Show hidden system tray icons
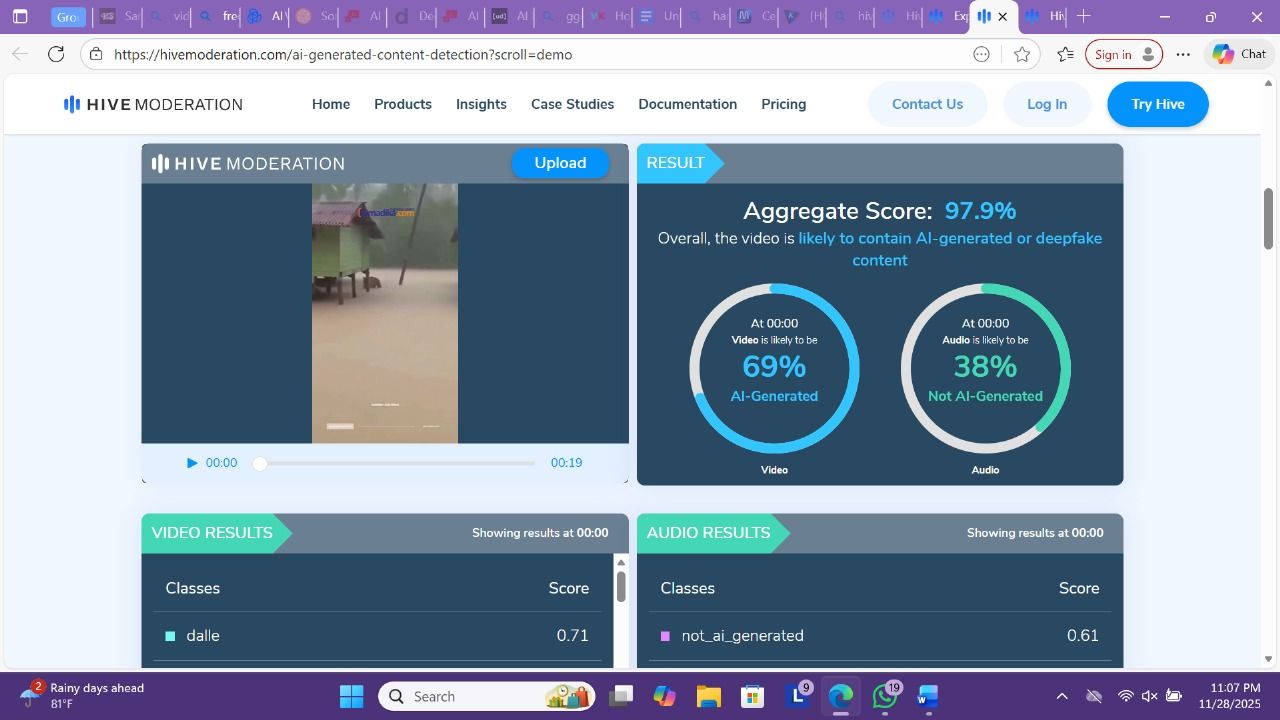This screenshot has width=1280, height=720. pyautogui.click(x=1062, y=696)
